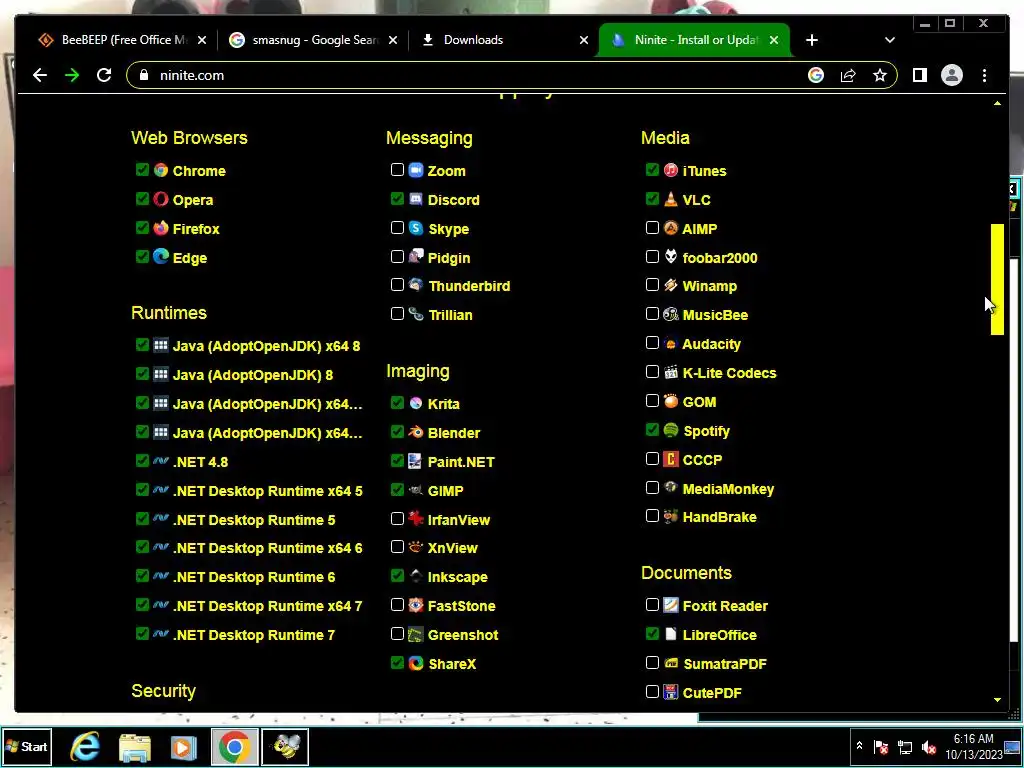
Task: Click the Skype icon
Action: [416, 228]
